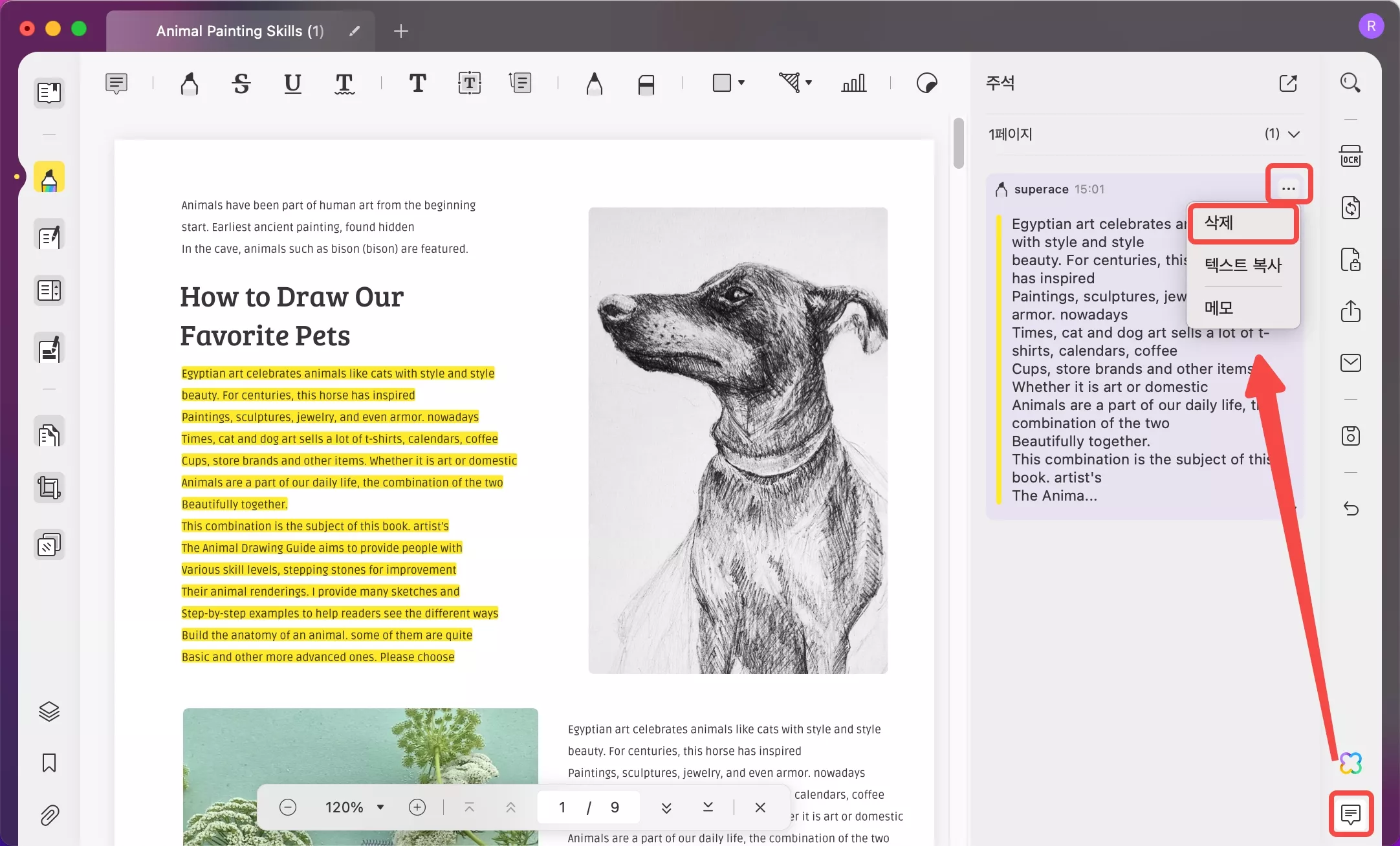Switch to Animal Painting Skills (1) tab
This screenshot has height=846, width=1400.
pyautogui.click(x=240, y=31)
